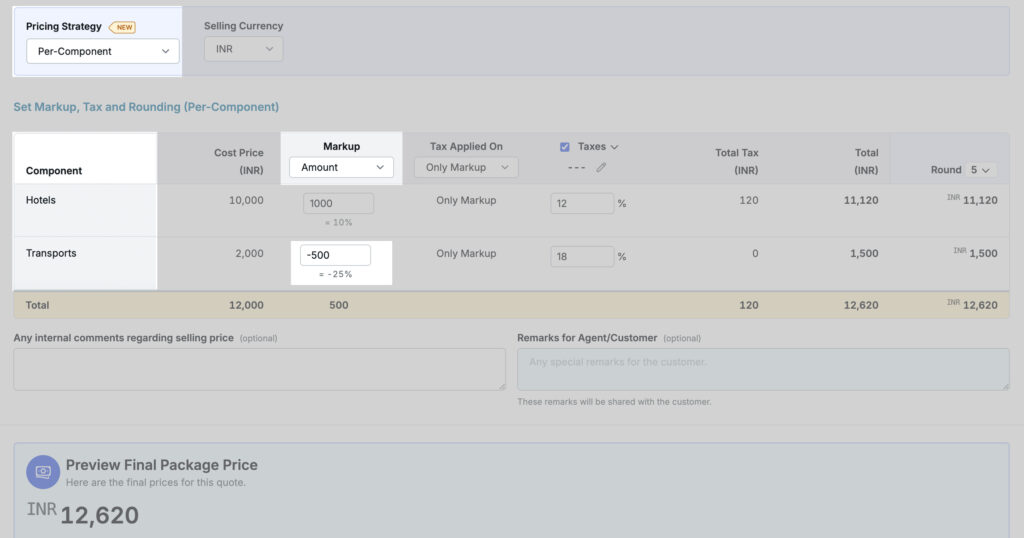Click the money icon beside Preview Final Package Price
Image resolution: width=1024 pixels, height=538 pixels.
43,472
